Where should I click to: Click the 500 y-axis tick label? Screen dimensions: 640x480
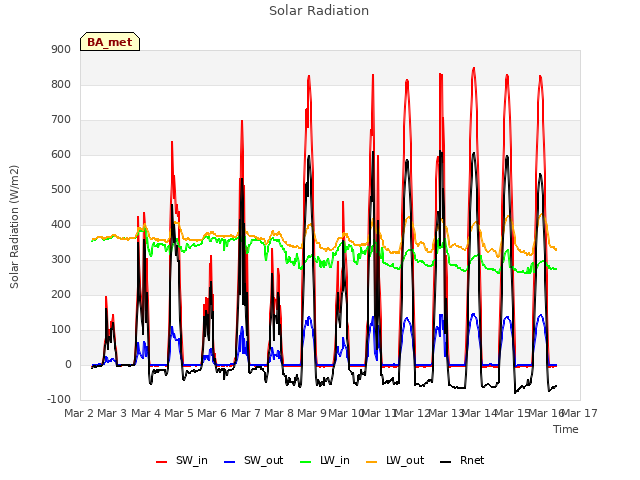click(x=61, y=190)
